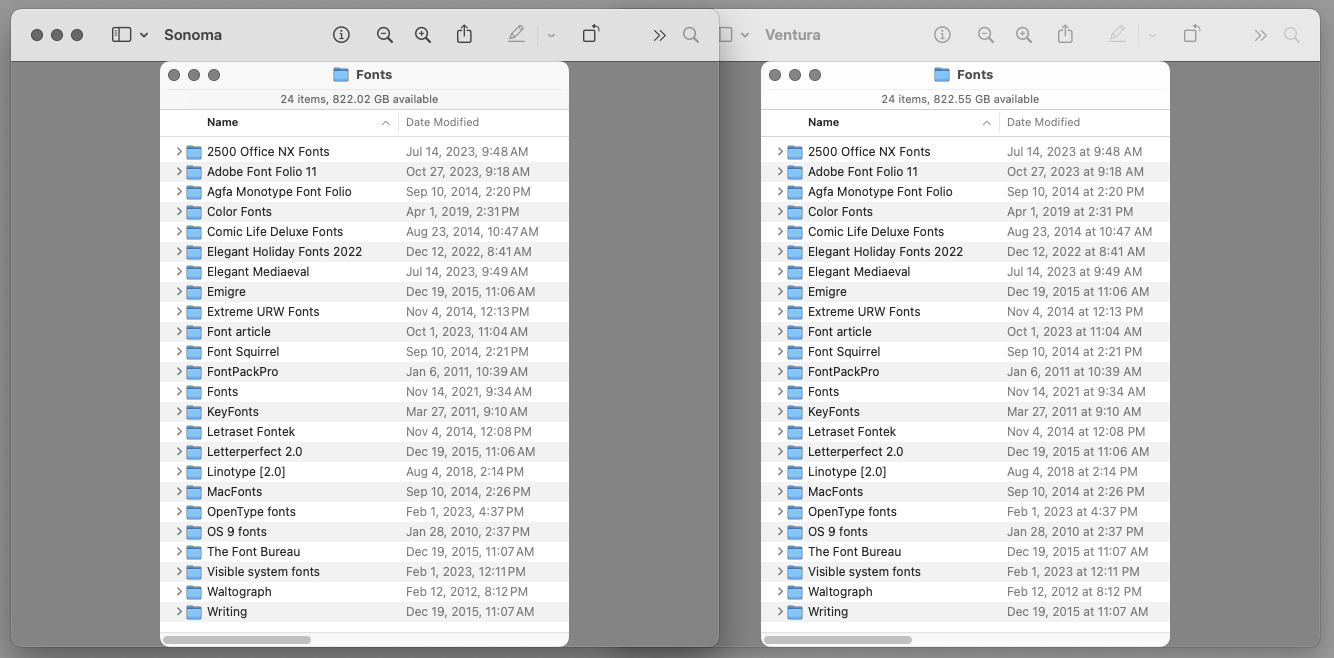Open sidebar view menu chevron in Sonoma window
This screenshot has height=658, width=1334.
[x=144, y=35]
